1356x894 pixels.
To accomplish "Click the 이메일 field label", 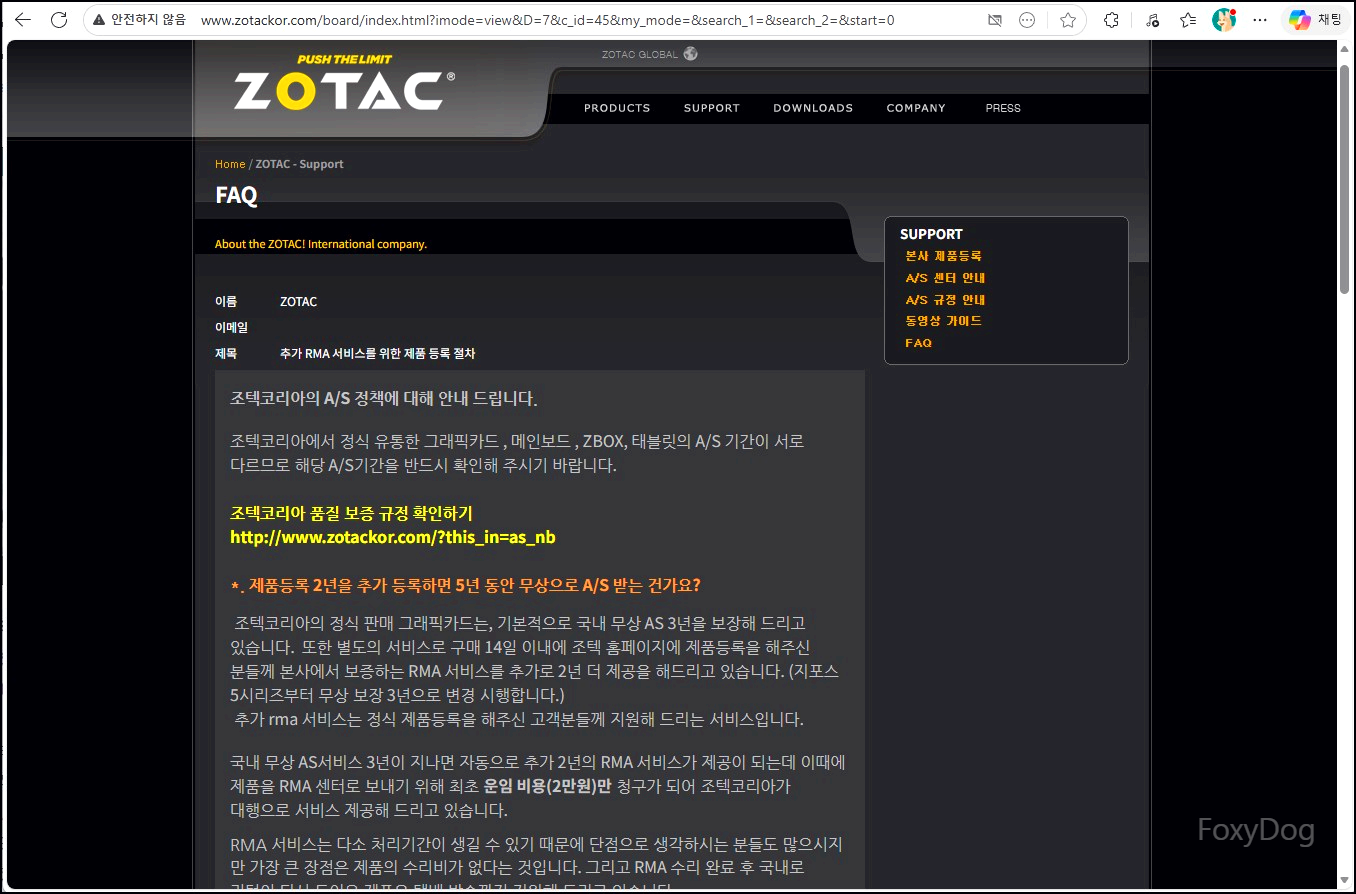I will [231, 327].
